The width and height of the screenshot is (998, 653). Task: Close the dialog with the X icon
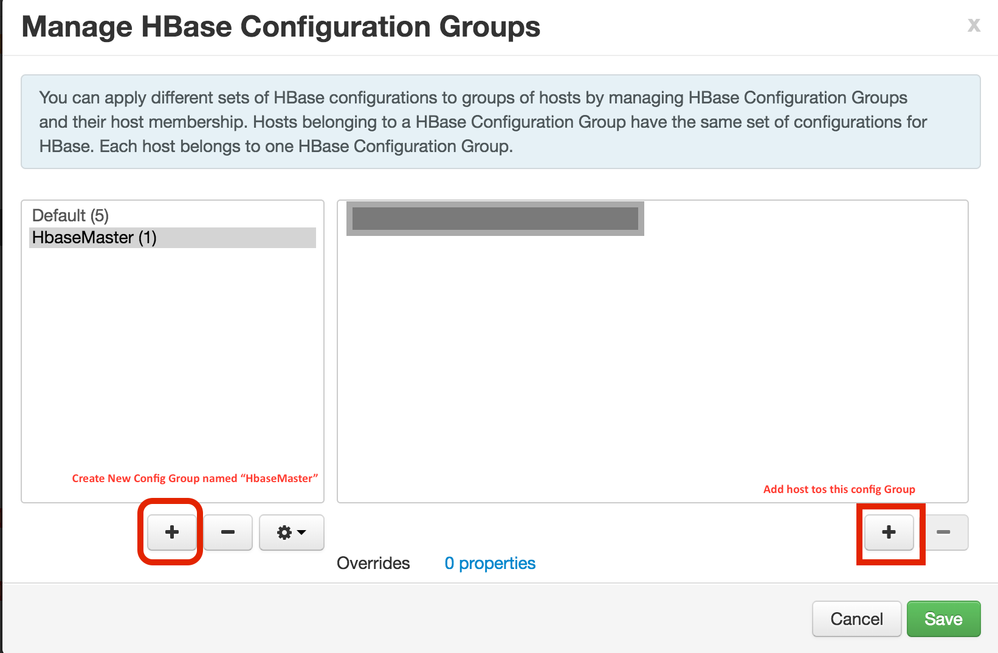click(973, 25)
